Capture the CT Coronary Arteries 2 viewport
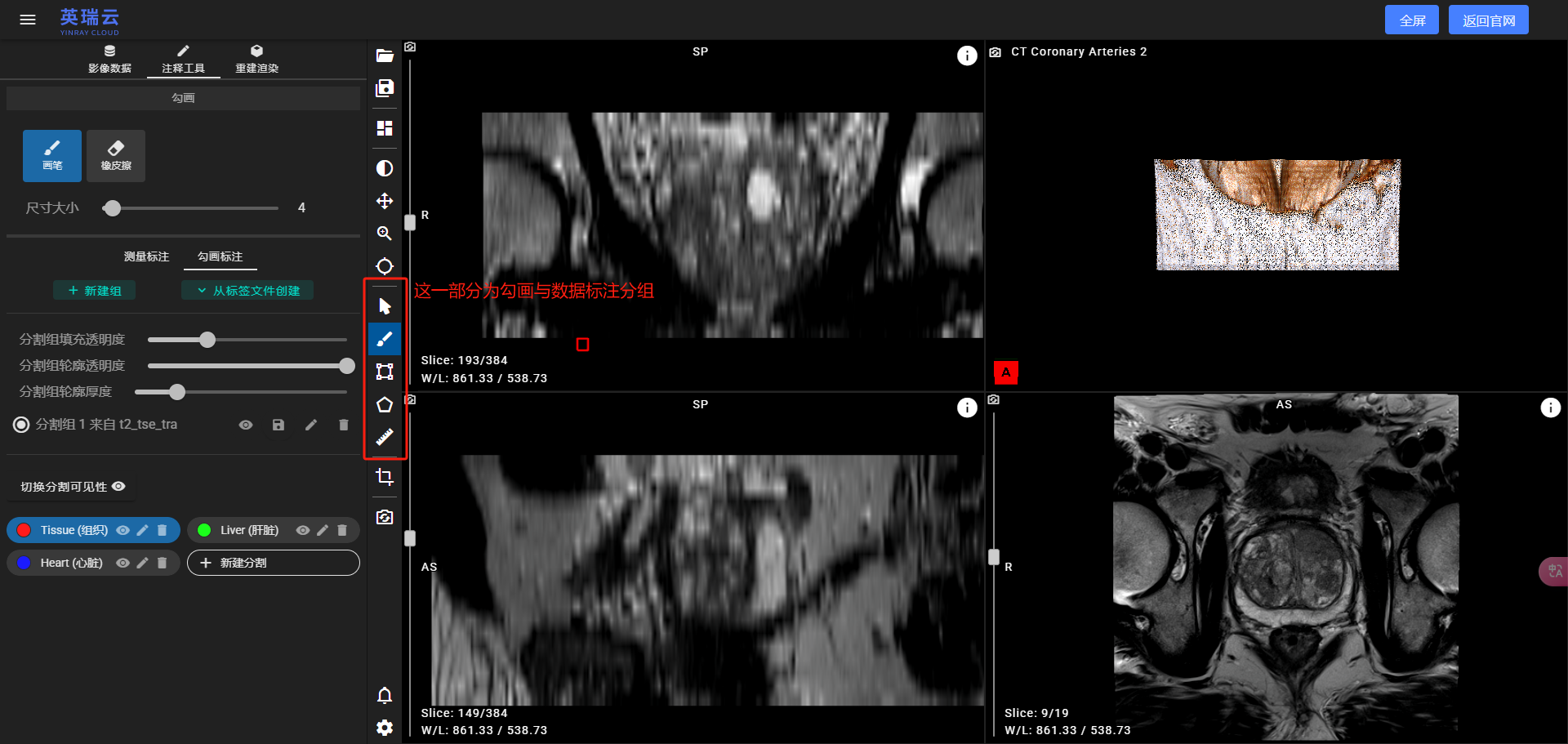Viewport: 1568px width, 744px height. point(995,51)
